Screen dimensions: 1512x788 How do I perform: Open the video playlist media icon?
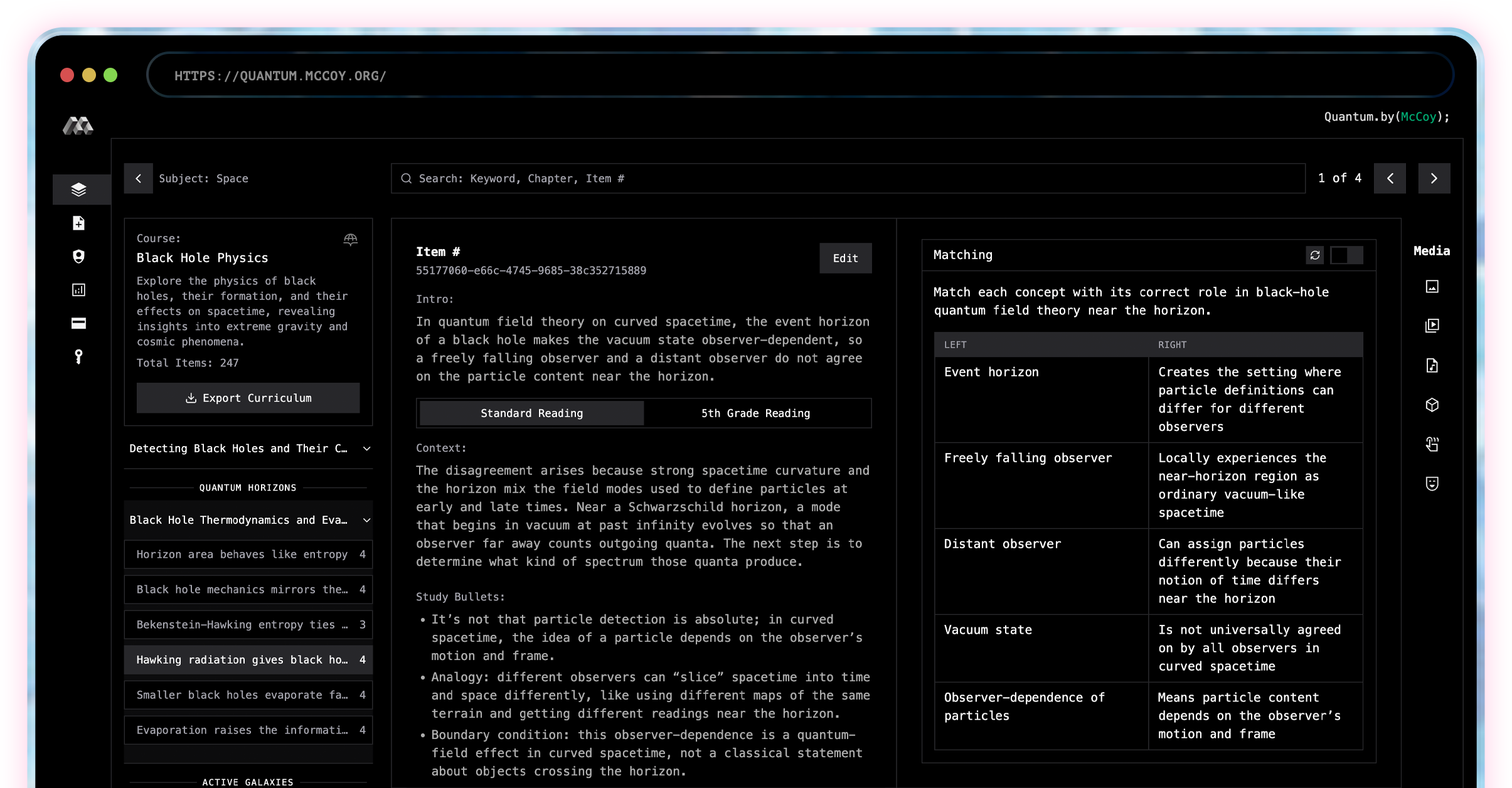(1432, 326)
